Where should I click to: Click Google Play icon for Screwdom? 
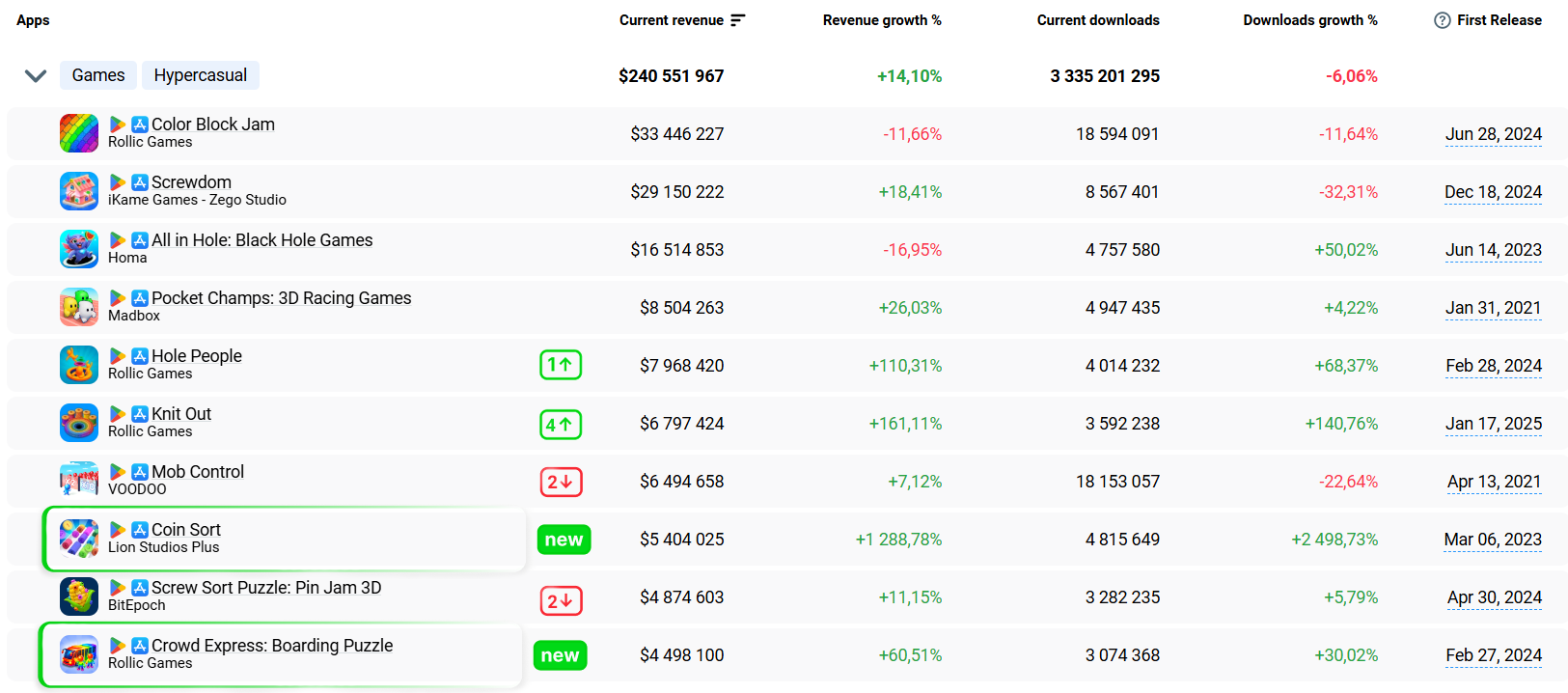tap(118, 182)
